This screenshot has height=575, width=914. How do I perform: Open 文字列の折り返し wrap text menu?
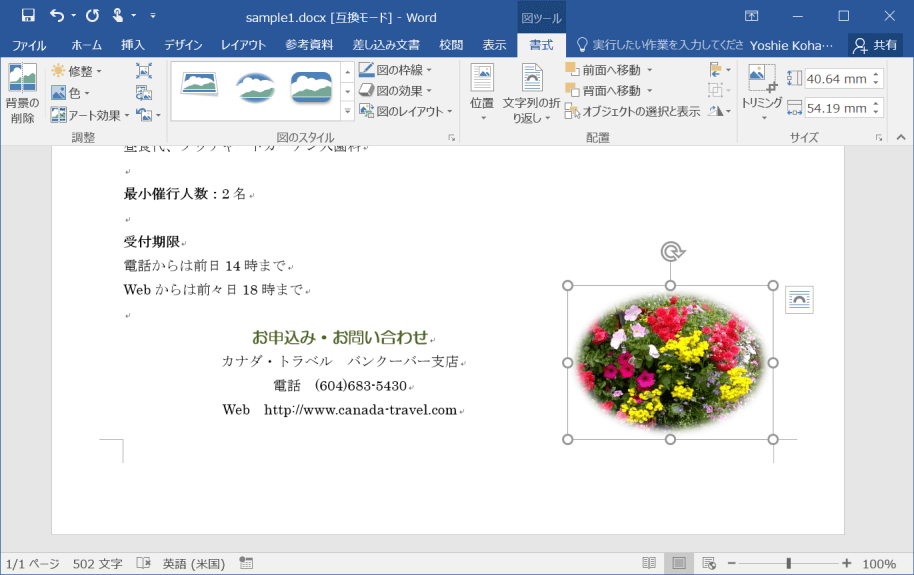(x=531, y=92)
